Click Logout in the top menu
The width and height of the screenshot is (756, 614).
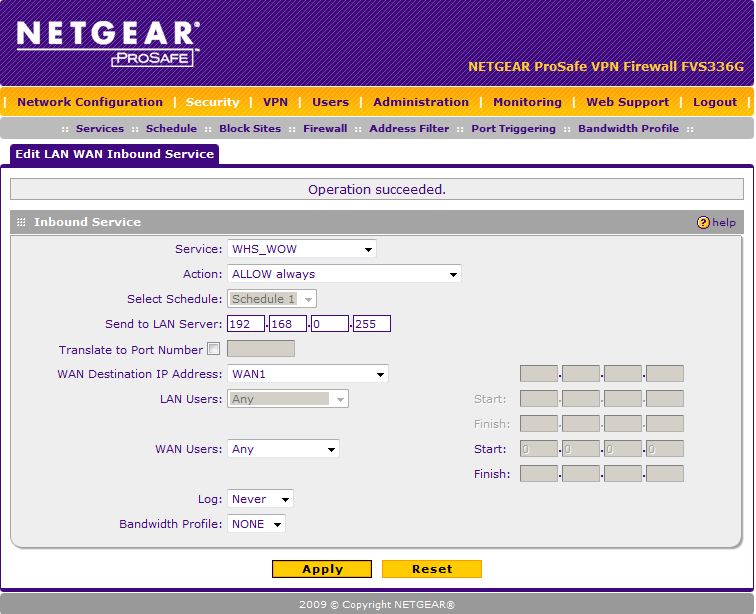click(x=715, y=102)
